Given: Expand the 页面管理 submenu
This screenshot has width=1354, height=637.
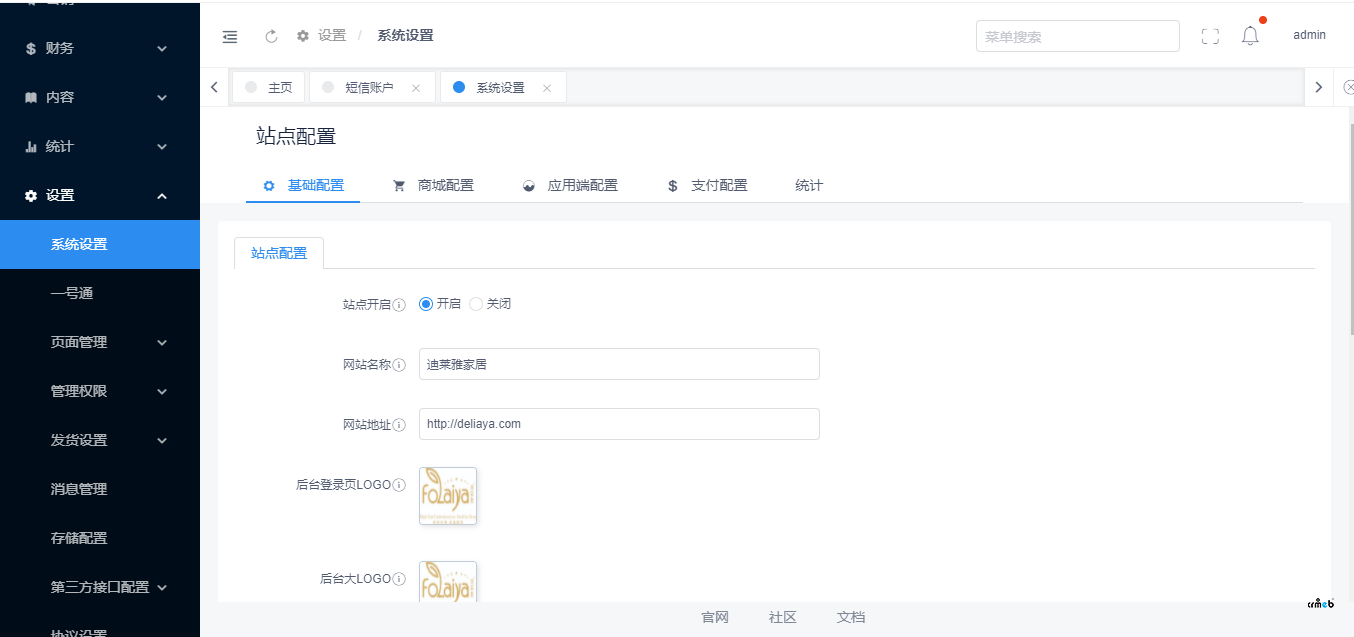Looking at the screenshot, I should click(100, 342).
